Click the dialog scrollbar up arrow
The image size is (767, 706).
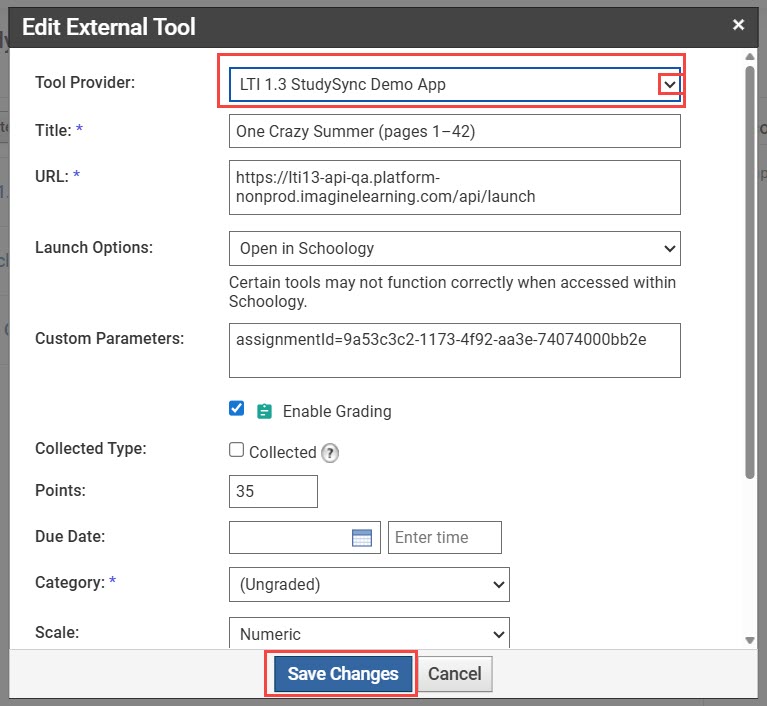point(750,57)
